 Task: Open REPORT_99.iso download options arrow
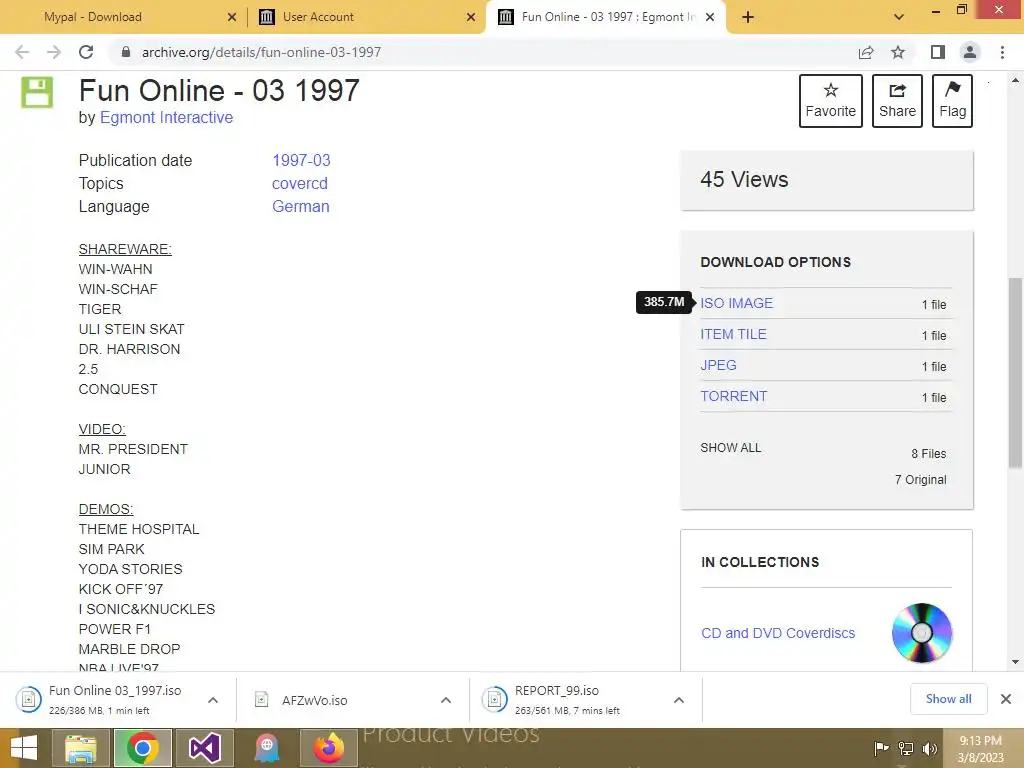679,700
